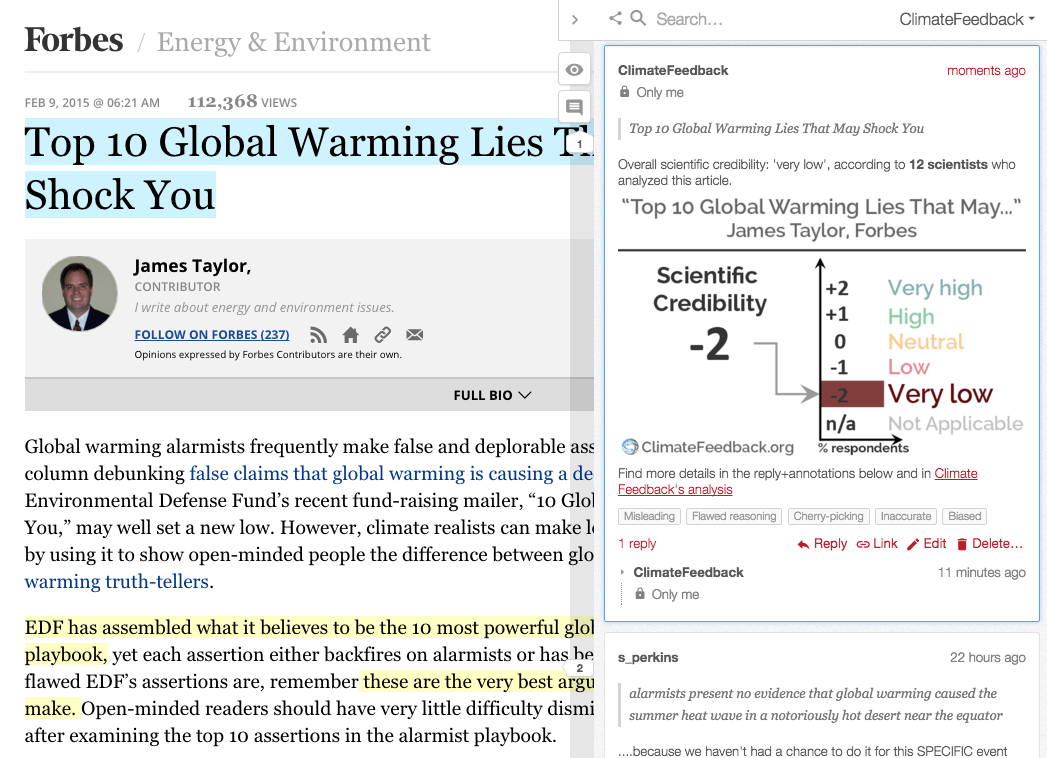
Task: Edit the ClimateFeedback annotation
Action: tap(926, 544)
